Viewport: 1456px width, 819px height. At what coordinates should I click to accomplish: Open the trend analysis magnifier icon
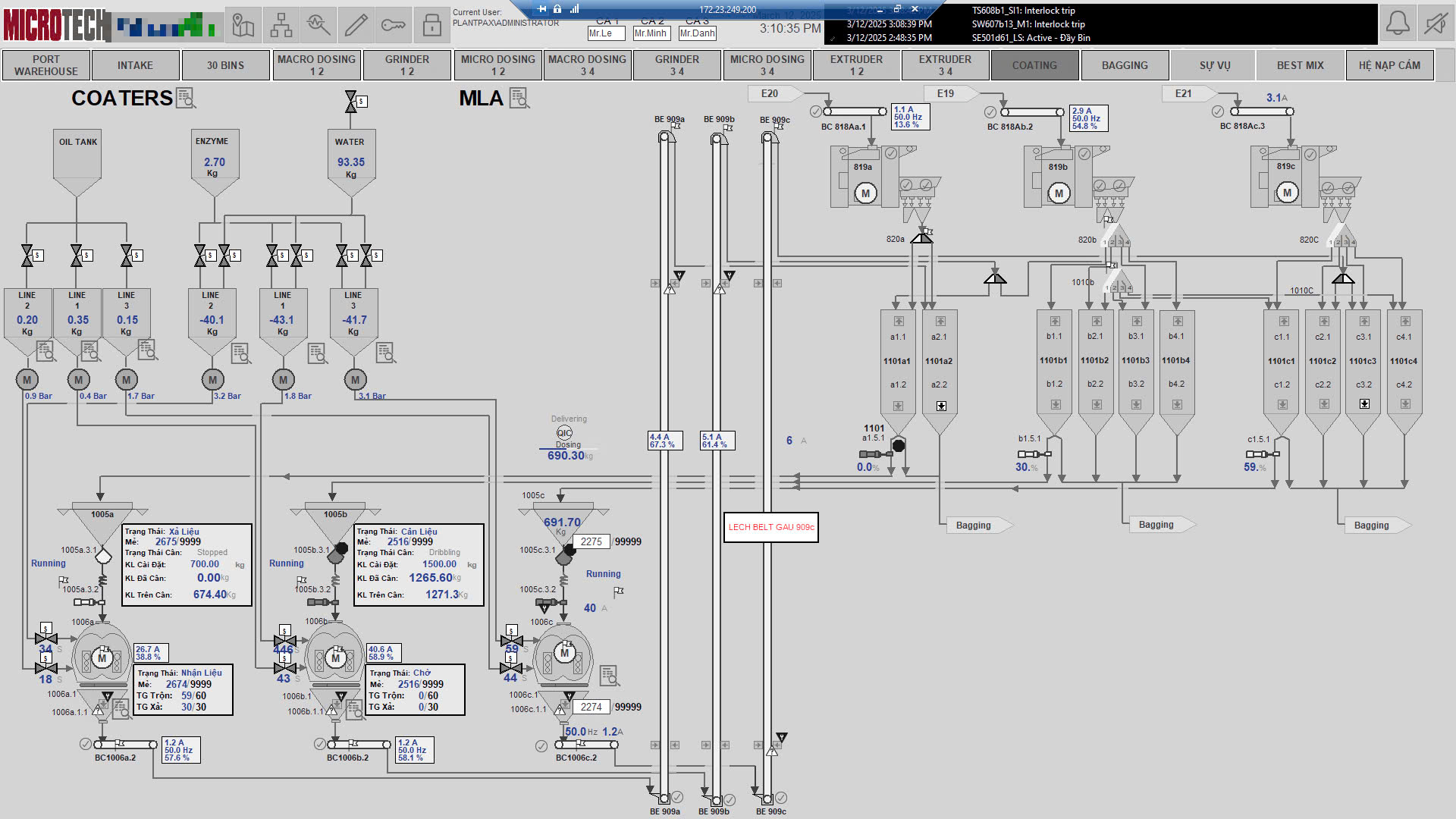(x=318, y=26)
